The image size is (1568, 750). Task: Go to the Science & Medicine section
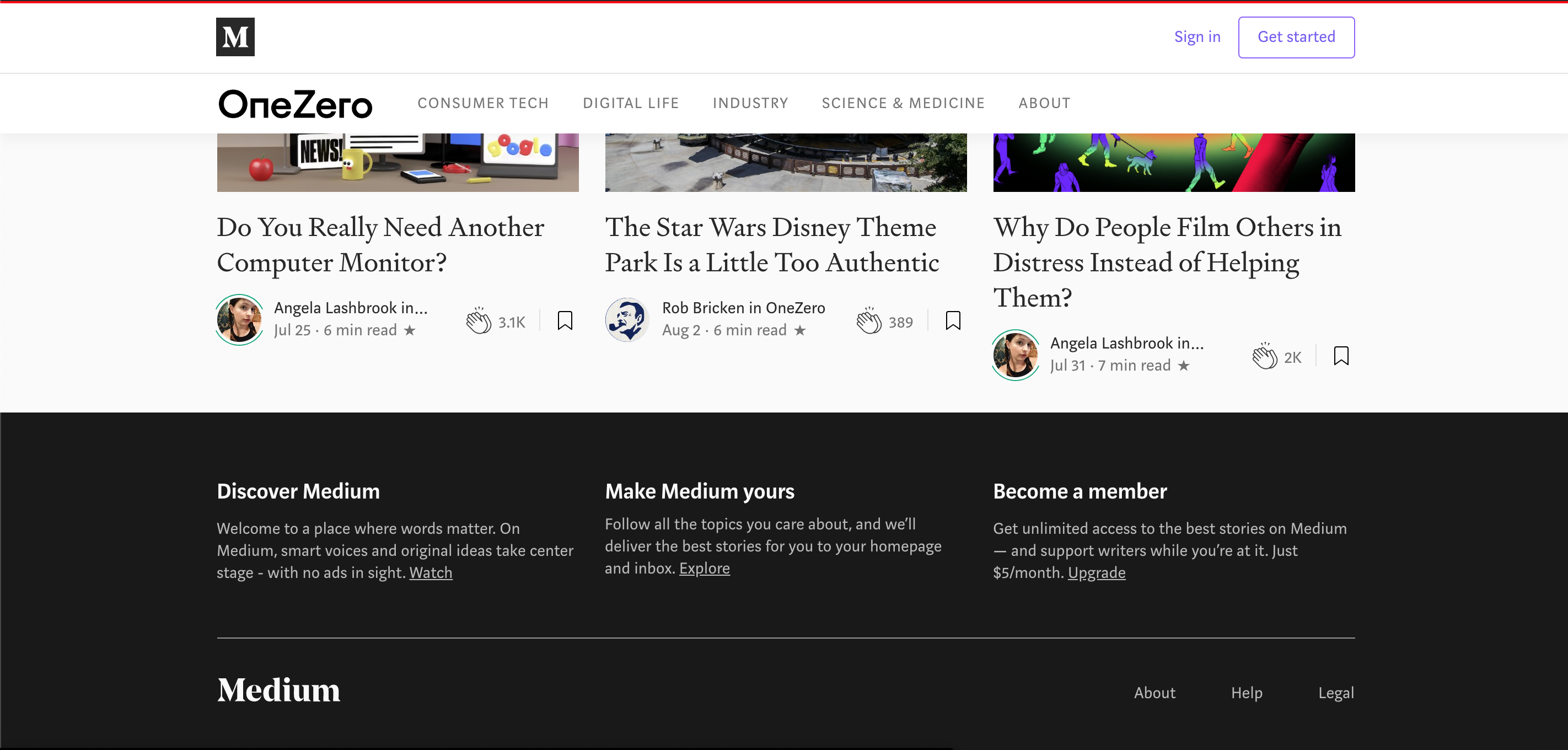point(903,104)
